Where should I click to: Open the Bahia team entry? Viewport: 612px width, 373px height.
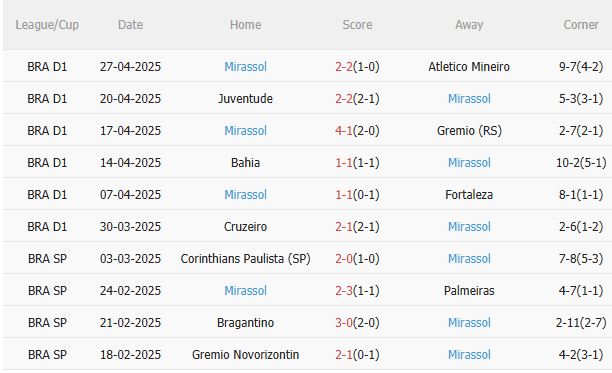tap(245, 163)
